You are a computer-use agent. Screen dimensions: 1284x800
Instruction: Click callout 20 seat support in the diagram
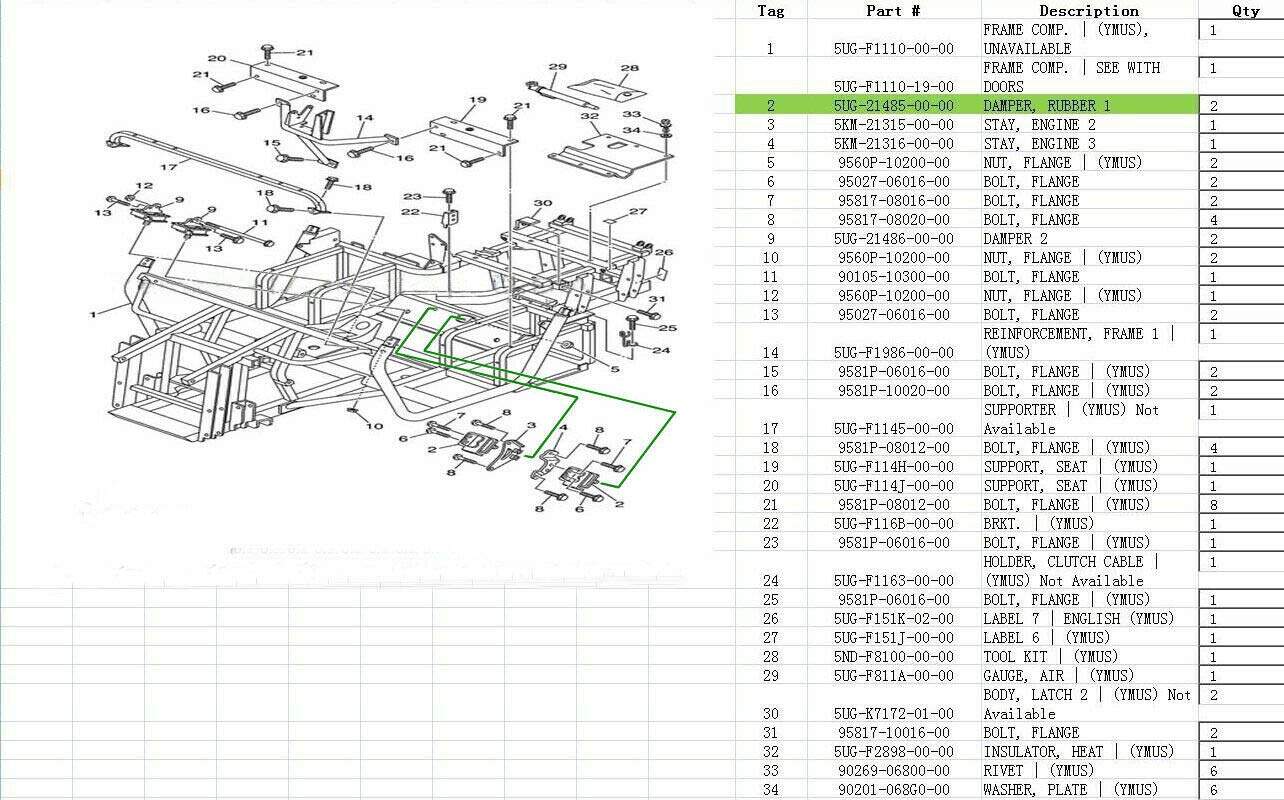point(217,59)
